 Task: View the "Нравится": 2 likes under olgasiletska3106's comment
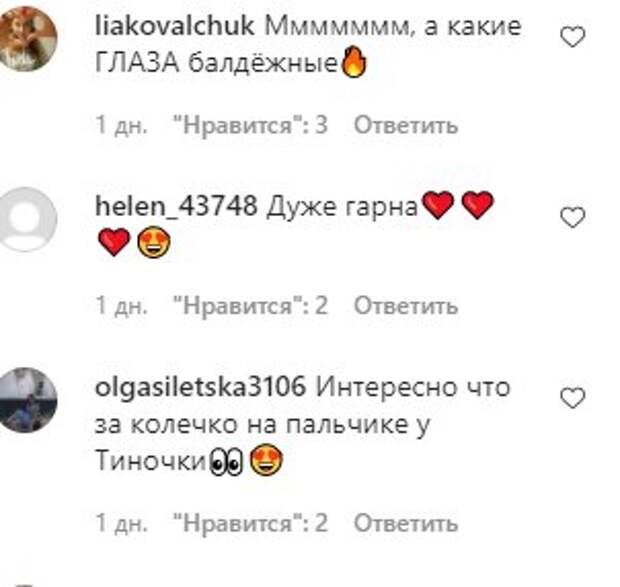(x=251, y=523)
